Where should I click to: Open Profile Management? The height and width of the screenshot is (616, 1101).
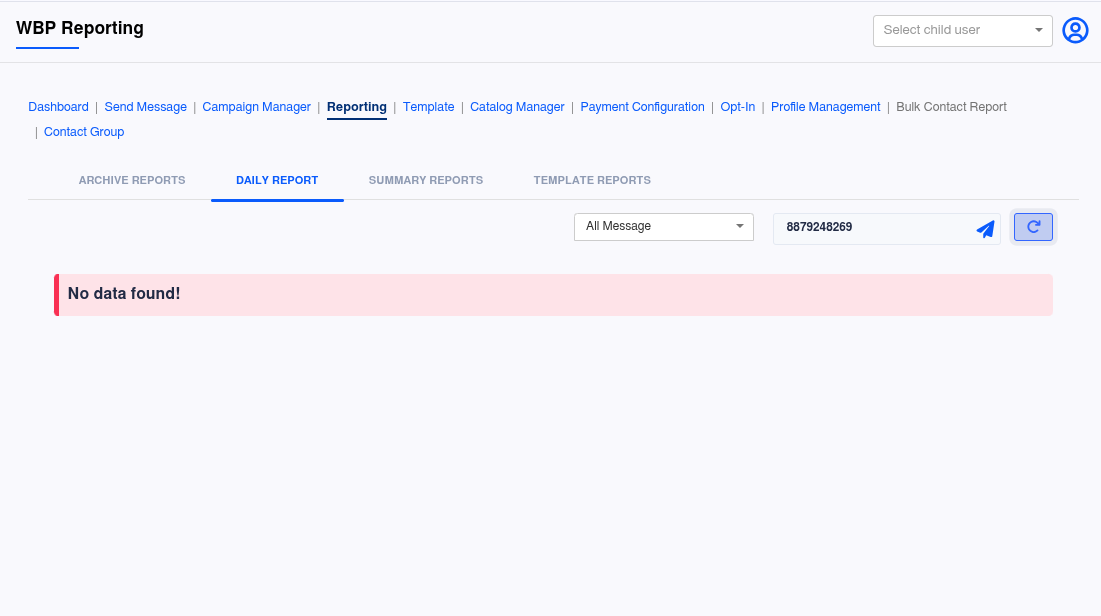(826, 107)
